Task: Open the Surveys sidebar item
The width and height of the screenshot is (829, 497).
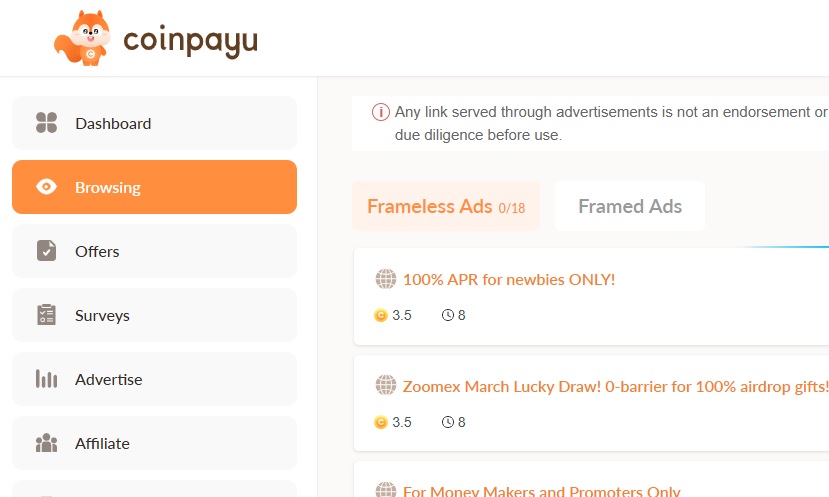Action: (154, 315)
